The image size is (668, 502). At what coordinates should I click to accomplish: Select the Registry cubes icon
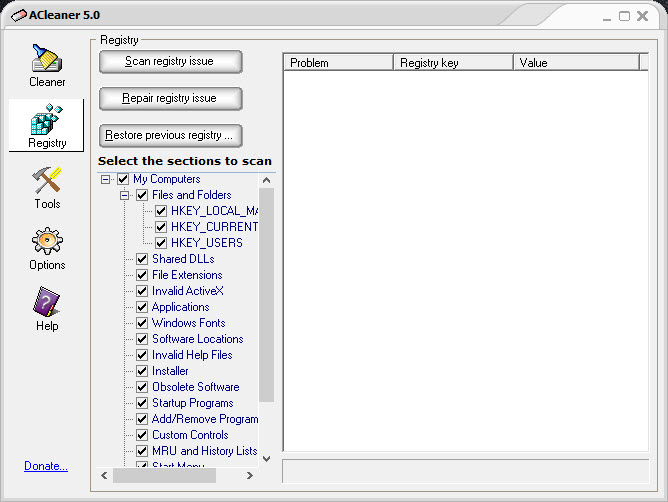[47, 119]
